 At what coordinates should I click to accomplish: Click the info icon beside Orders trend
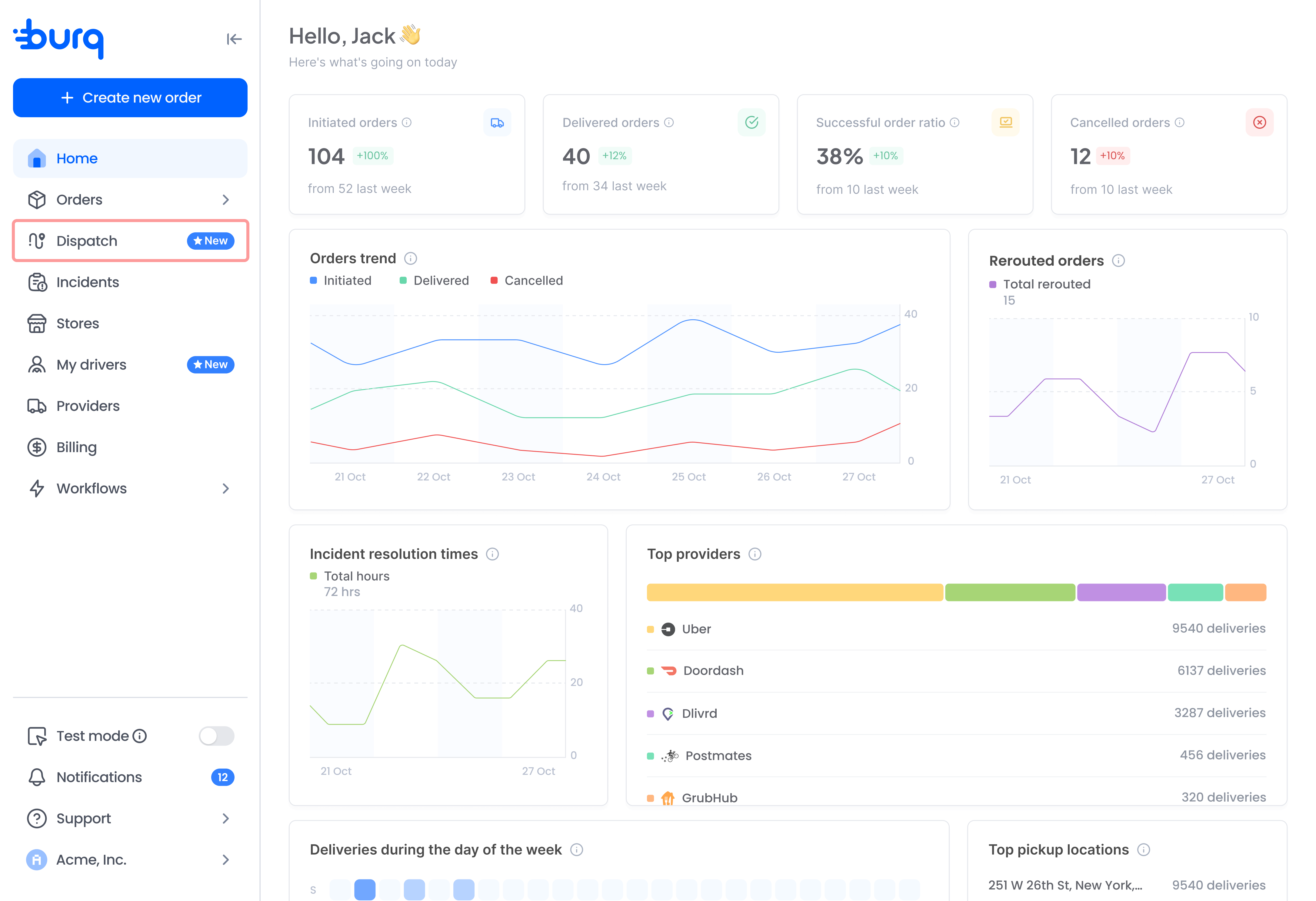(x=411, y=259)
